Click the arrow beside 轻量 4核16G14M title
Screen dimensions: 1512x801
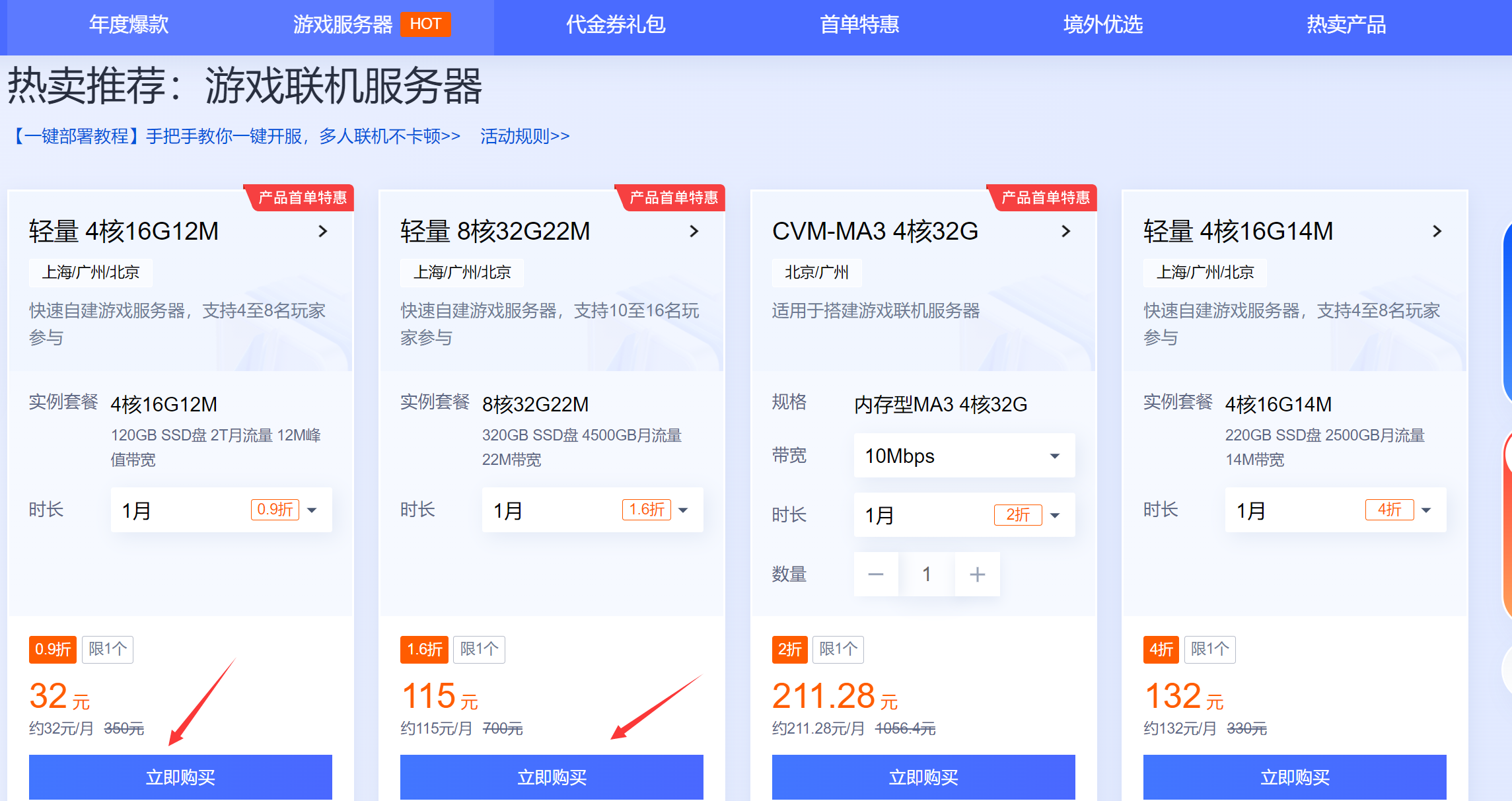[x=1437, y=231]
